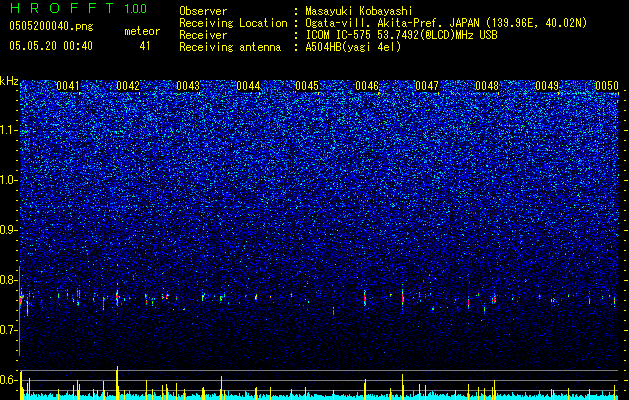Click the 0048 time marker
This screenshot has width=629, height=400.
pos(487,86)
